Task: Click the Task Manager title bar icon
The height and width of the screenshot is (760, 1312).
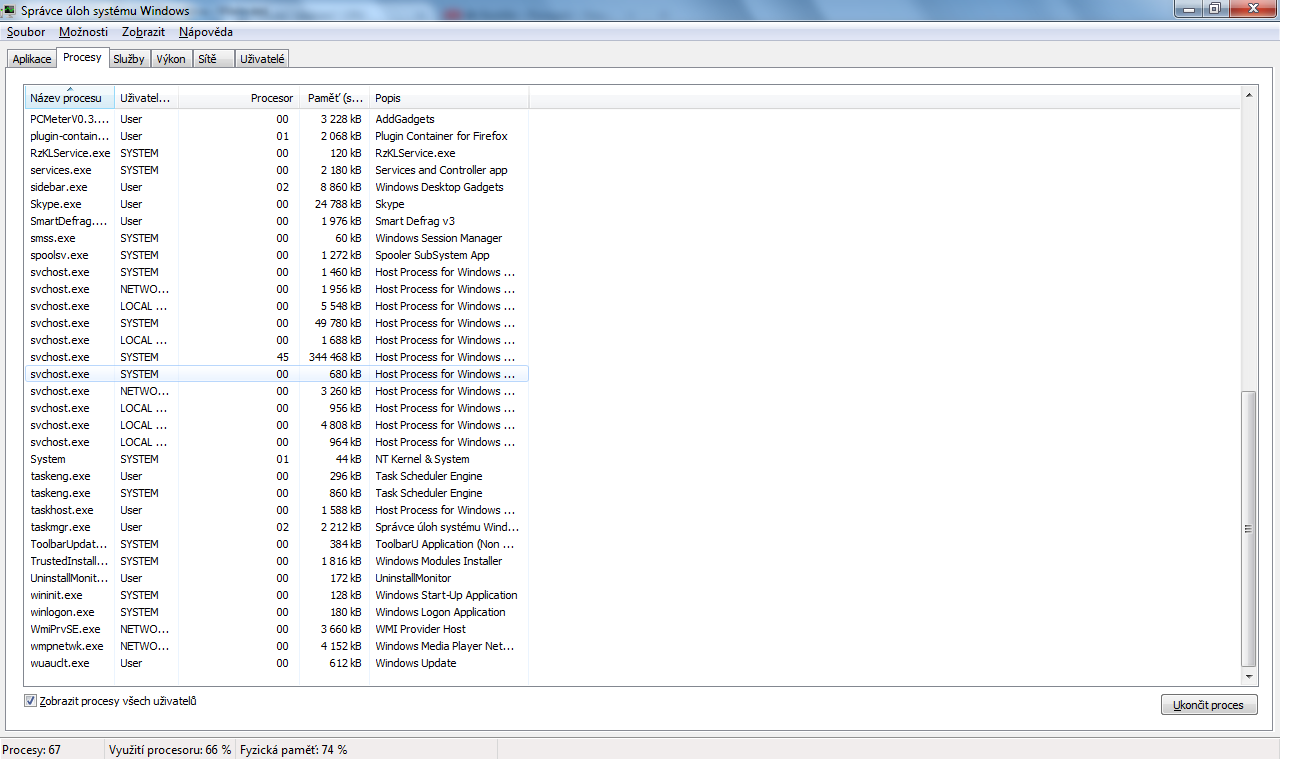Action: click(x=10, y=10)
